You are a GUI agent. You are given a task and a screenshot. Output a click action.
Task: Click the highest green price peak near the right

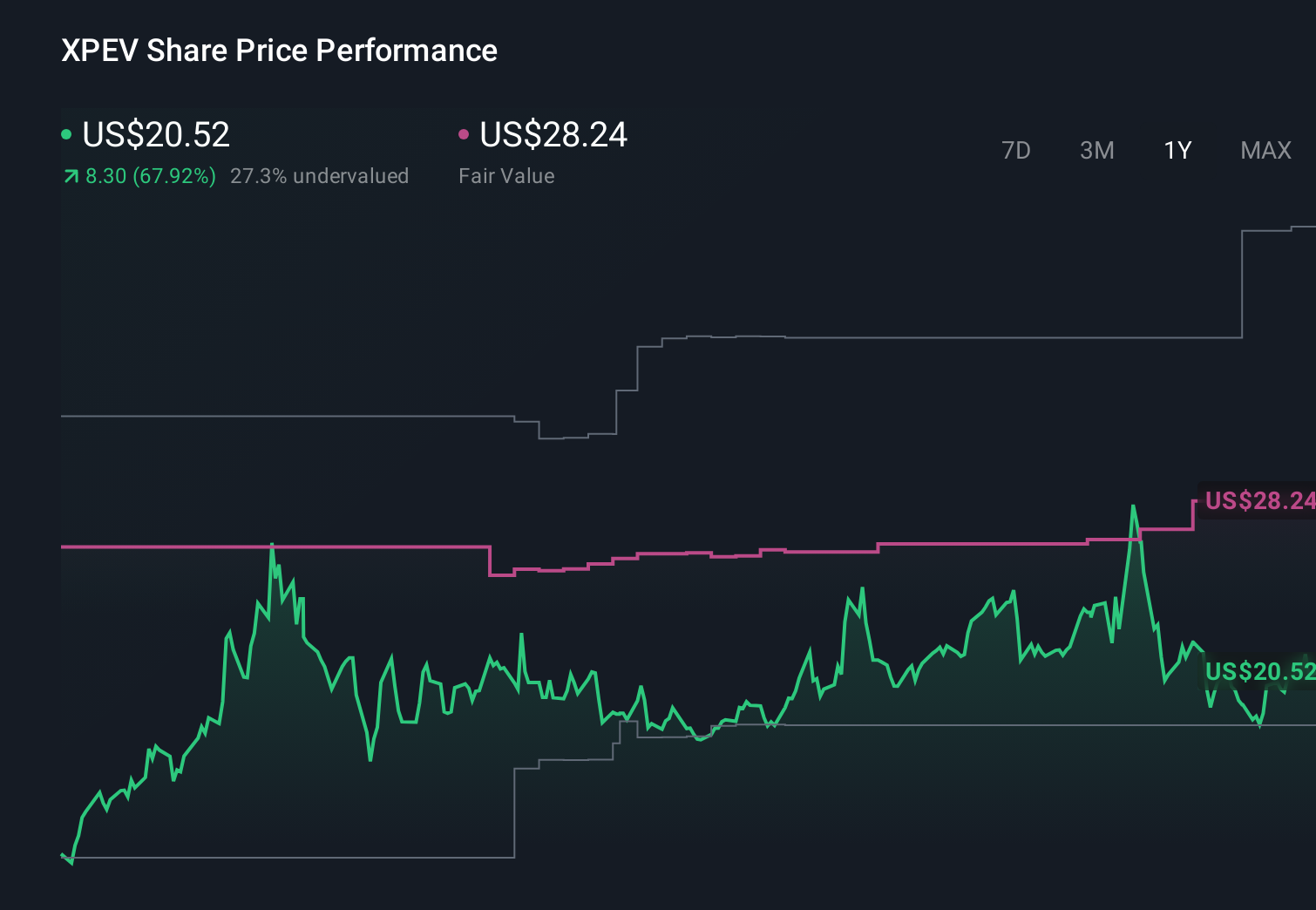click(x=1133, y=506)
